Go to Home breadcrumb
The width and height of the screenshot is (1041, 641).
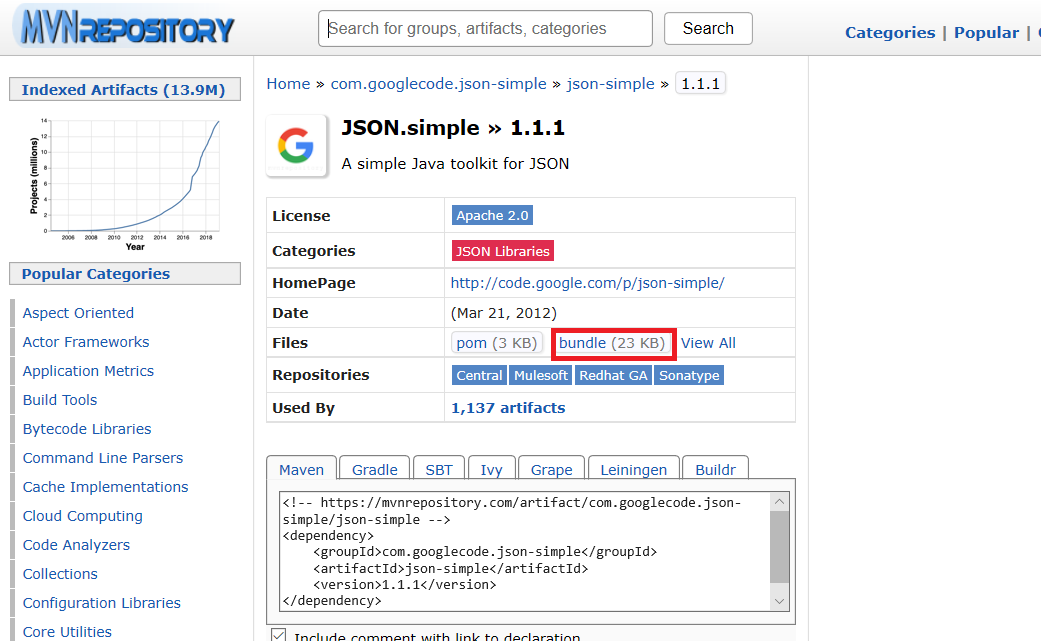tap(288, 84)
